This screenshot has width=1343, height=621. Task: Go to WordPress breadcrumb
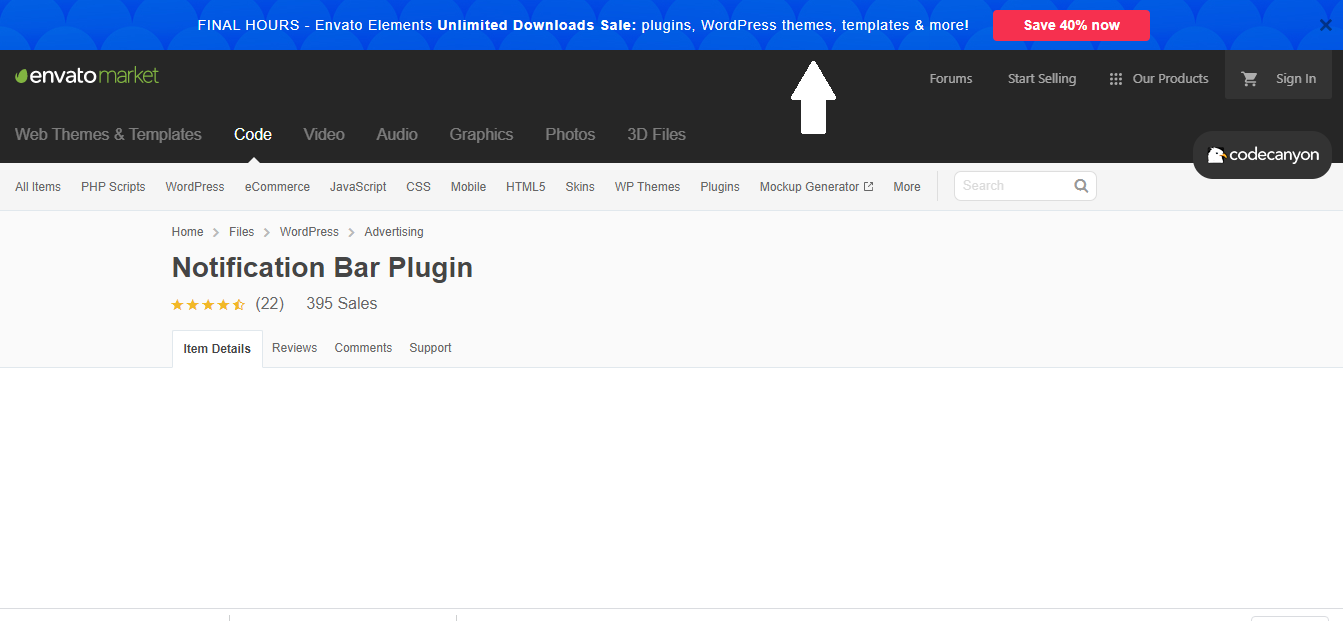click(x=309, y=232)
